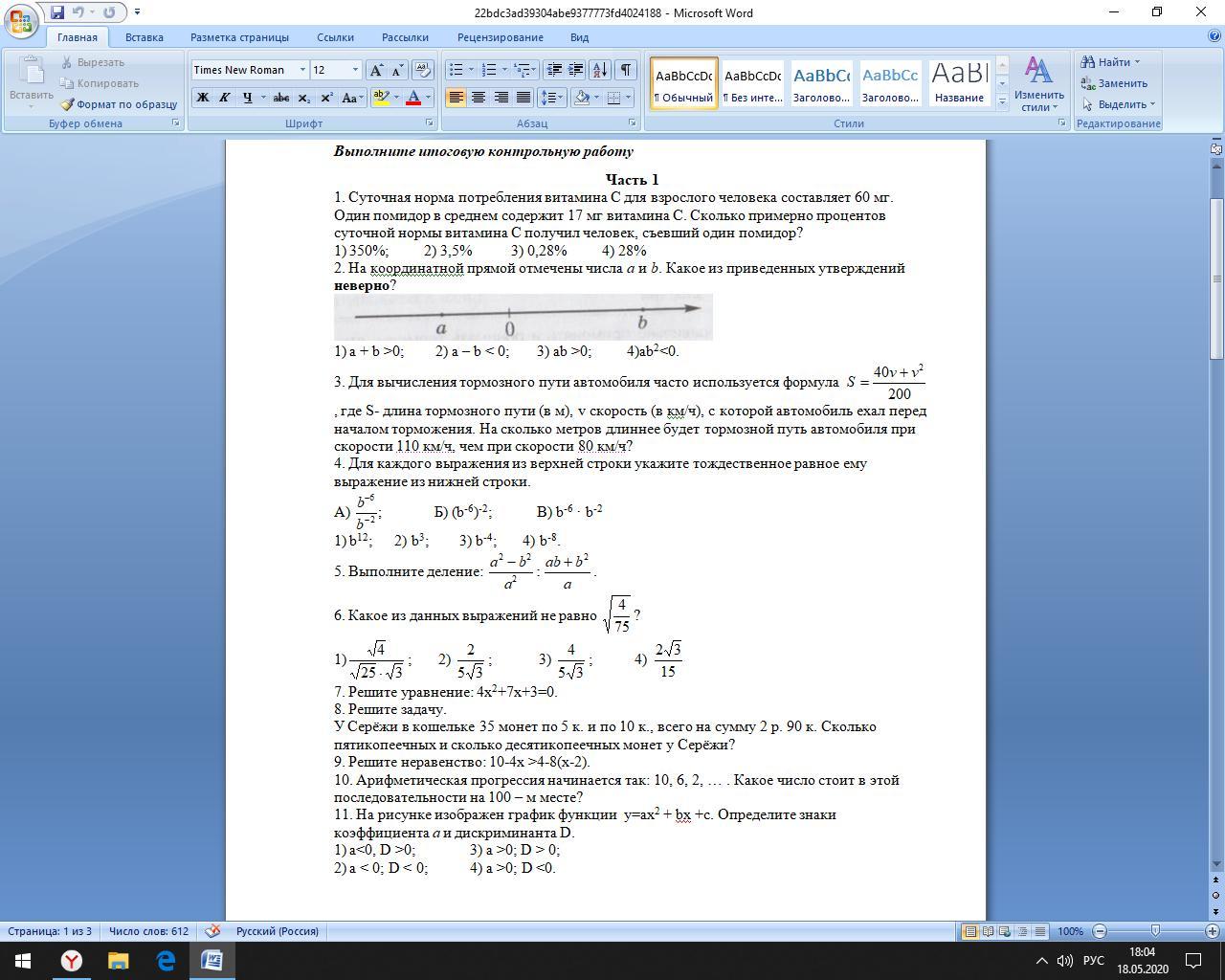Switch to the Вставка ribbon tab

[x=145, y=37]
